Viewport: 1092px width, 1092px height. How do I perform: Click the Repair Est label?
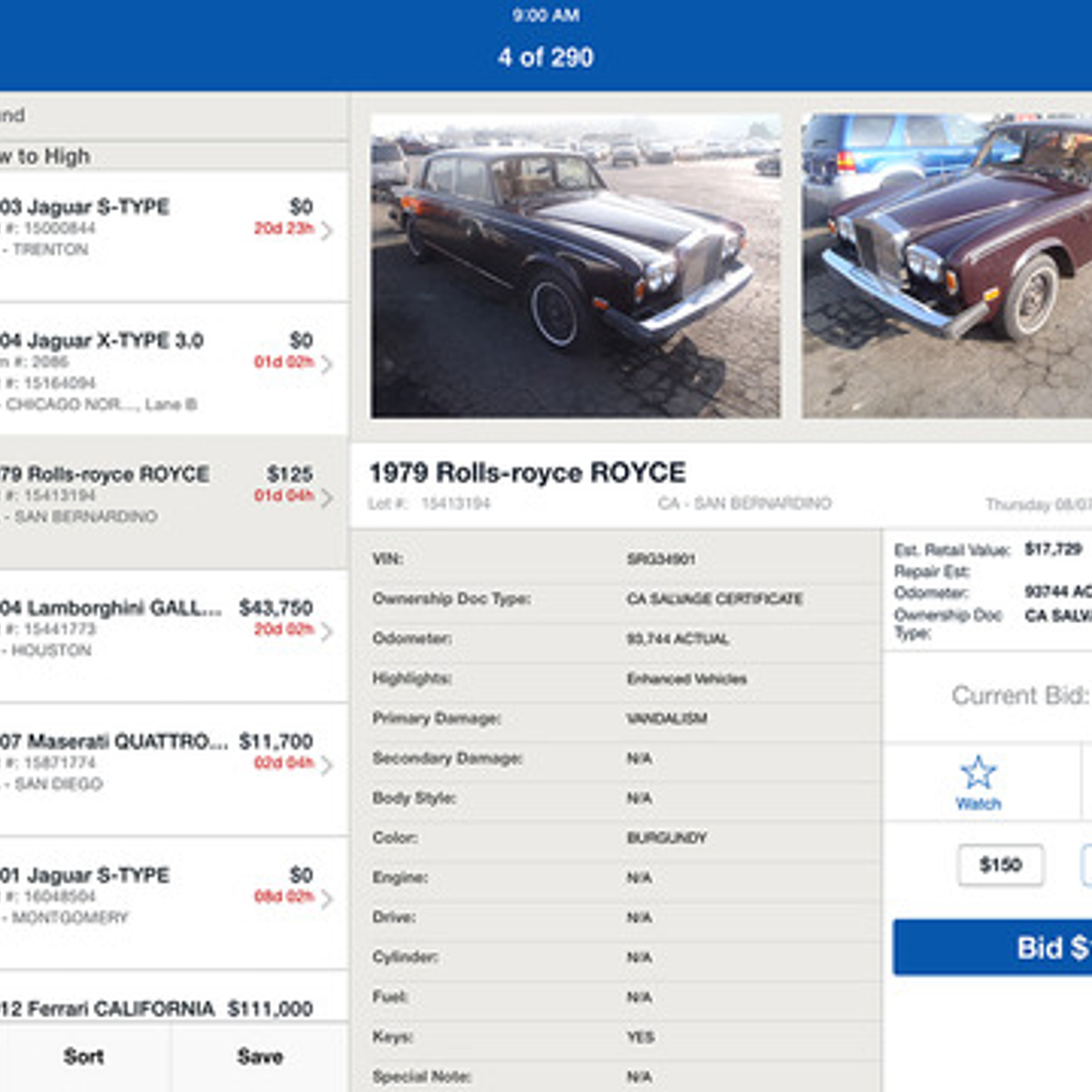932,571
